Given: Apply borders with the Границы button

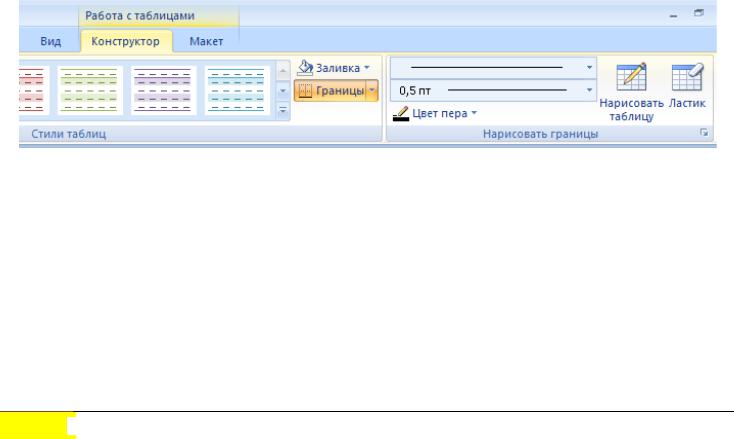Looking at the screenshot, I should (x=330, y=90).
